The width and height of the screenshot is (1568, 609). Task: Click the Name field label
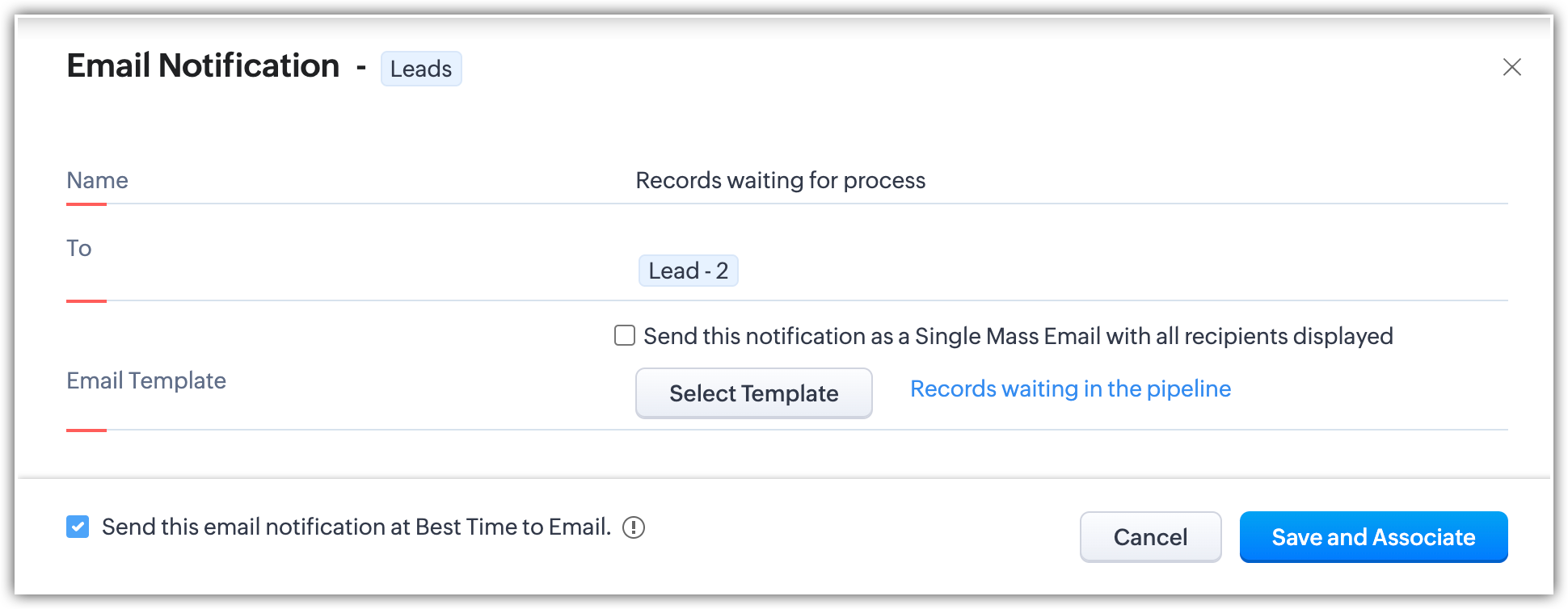[97, 180]
